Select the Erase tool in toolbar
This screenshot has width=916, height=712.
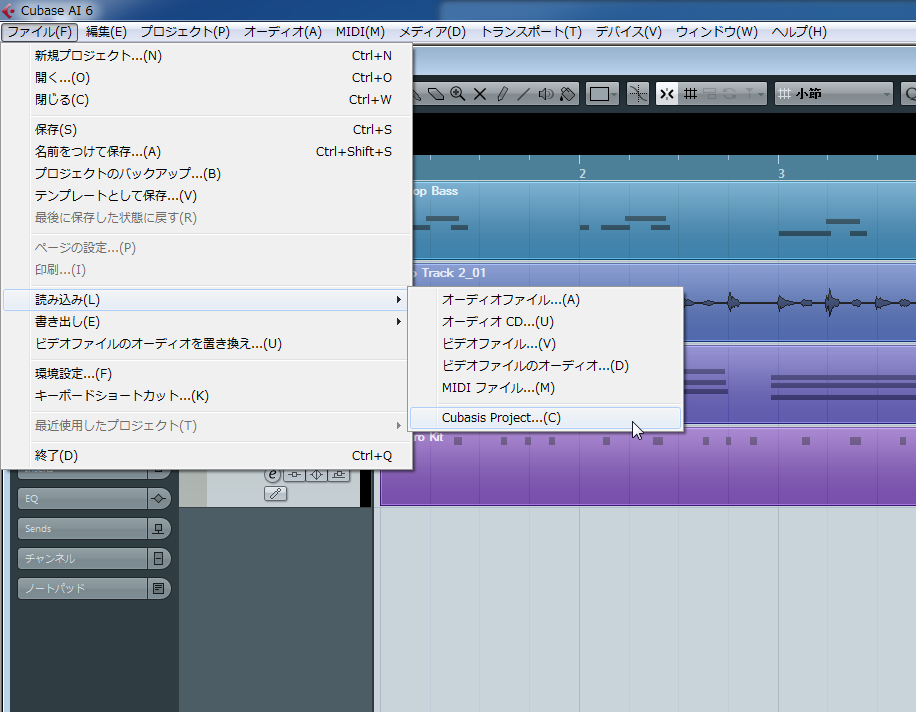pos(436,94)
